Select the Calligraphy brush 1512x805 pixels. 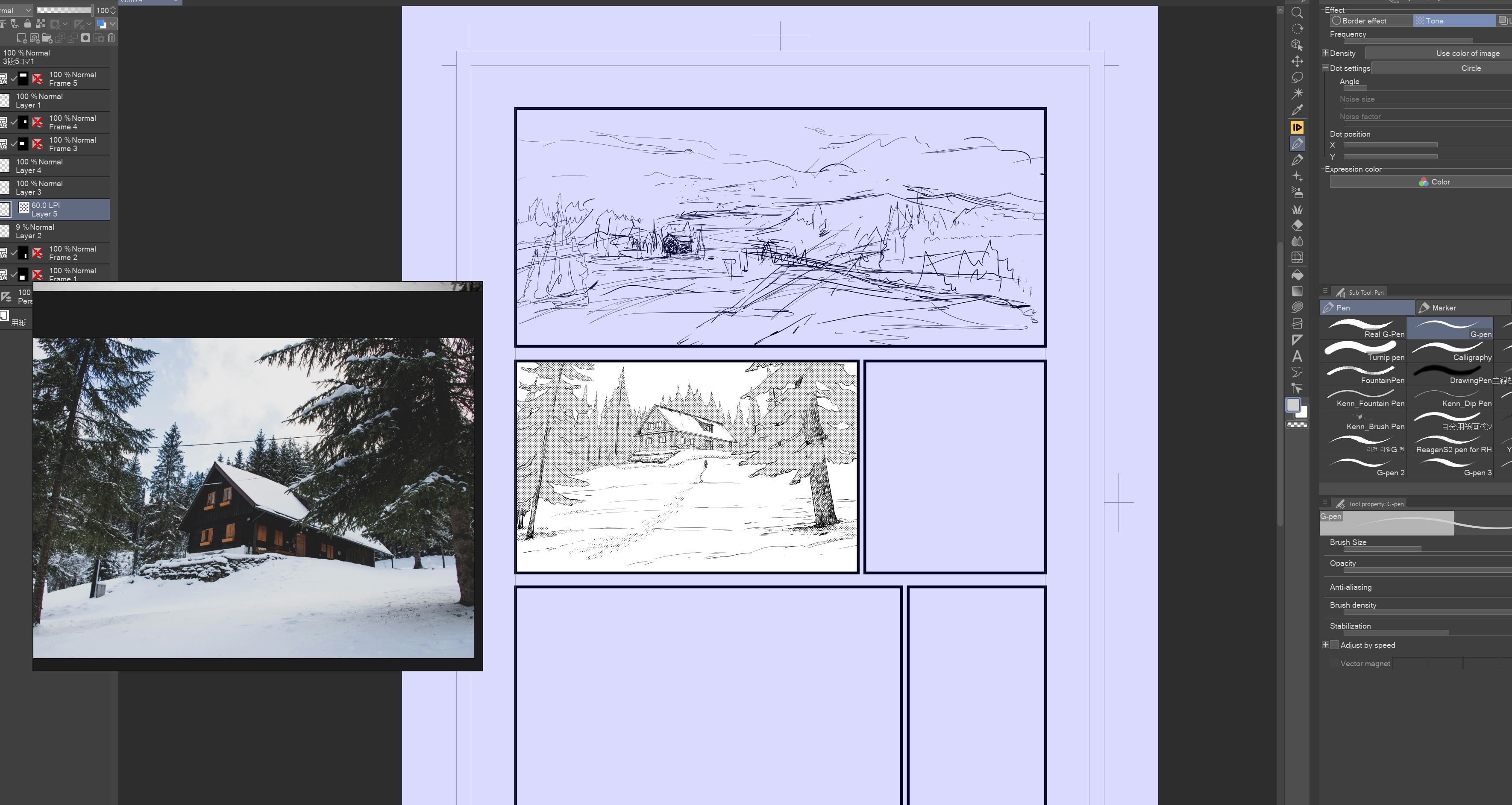[x=1450, y=351]
